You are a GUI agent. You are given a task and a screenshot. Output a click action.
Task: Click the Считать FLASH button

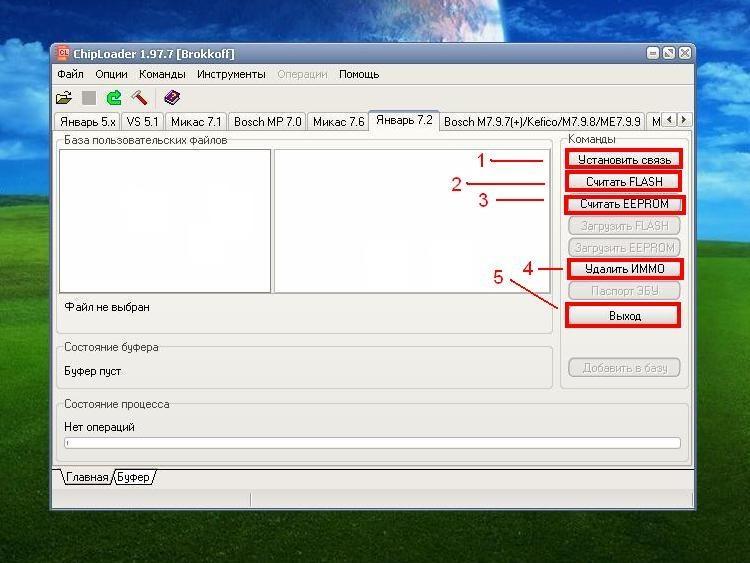tap(623, 182)
